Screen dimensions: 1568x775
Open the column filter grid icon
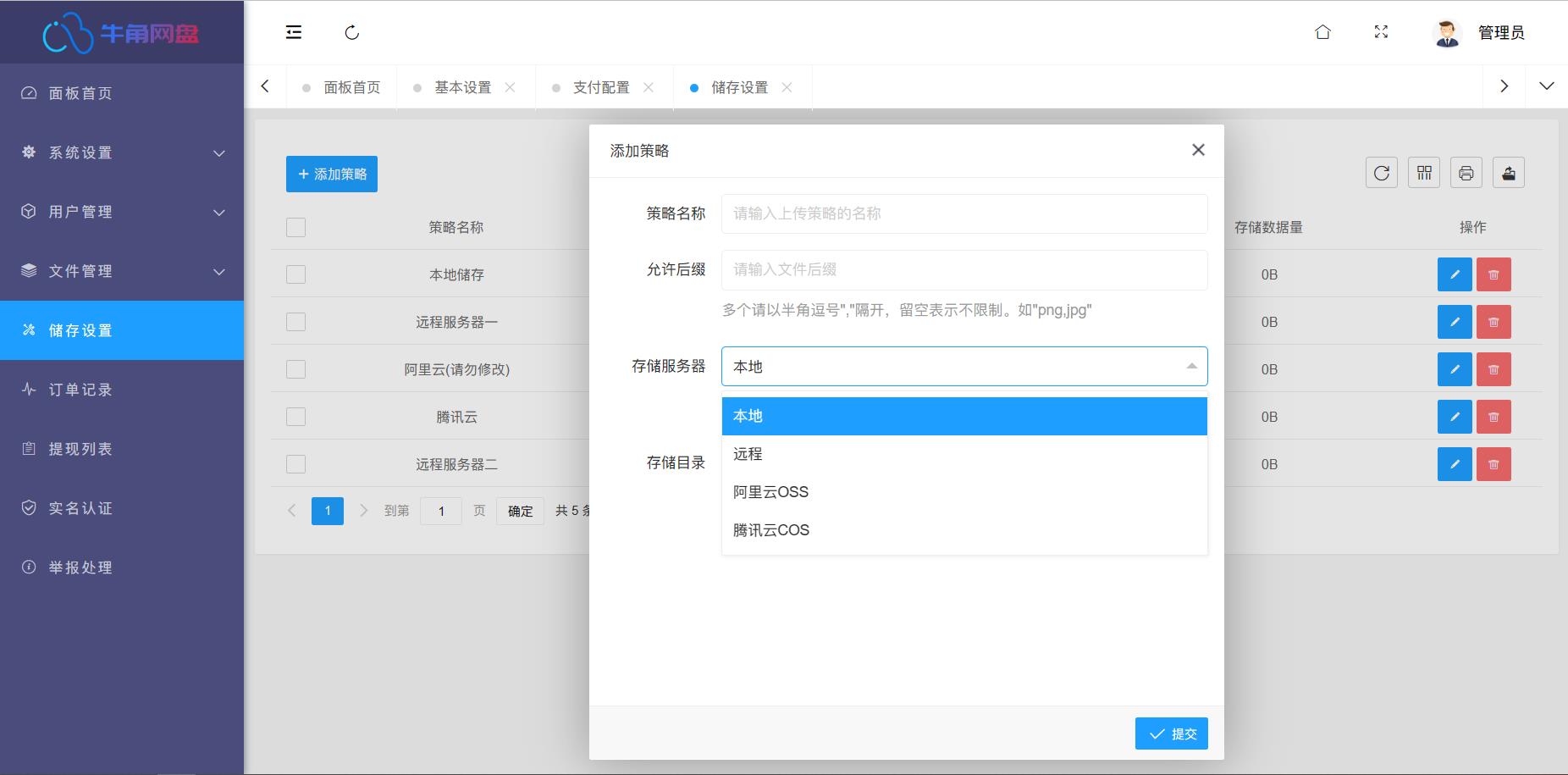[1424, 173]
